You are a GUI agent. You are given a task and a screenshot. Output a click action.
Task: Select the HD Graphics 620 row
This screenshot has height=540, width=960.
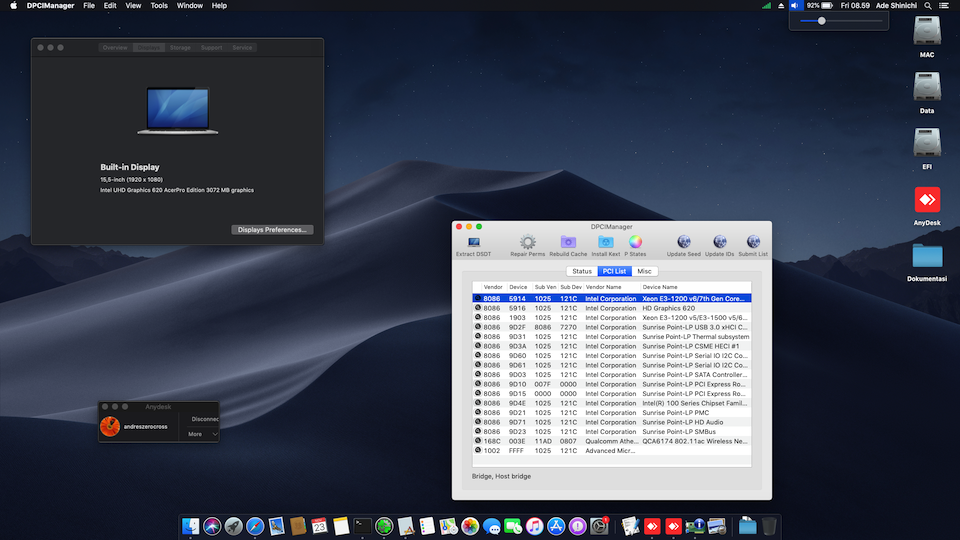(612, 308)
